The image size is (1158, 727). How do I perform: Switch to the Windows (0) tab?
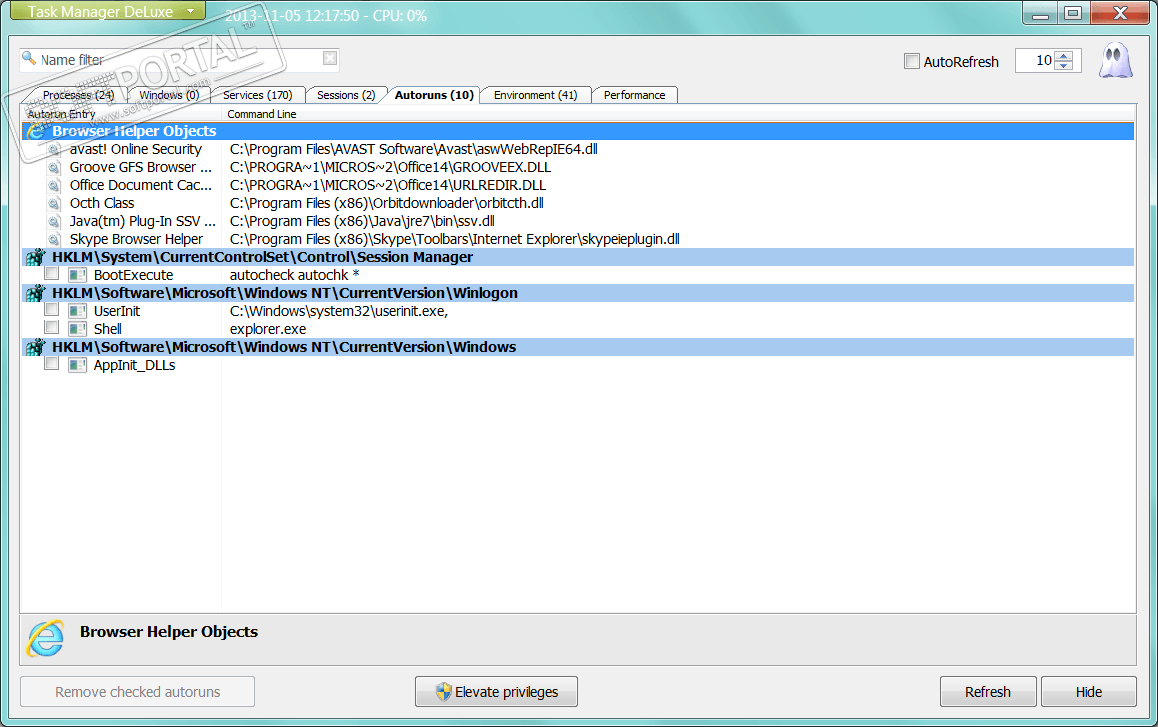click(x=169, y=95)
